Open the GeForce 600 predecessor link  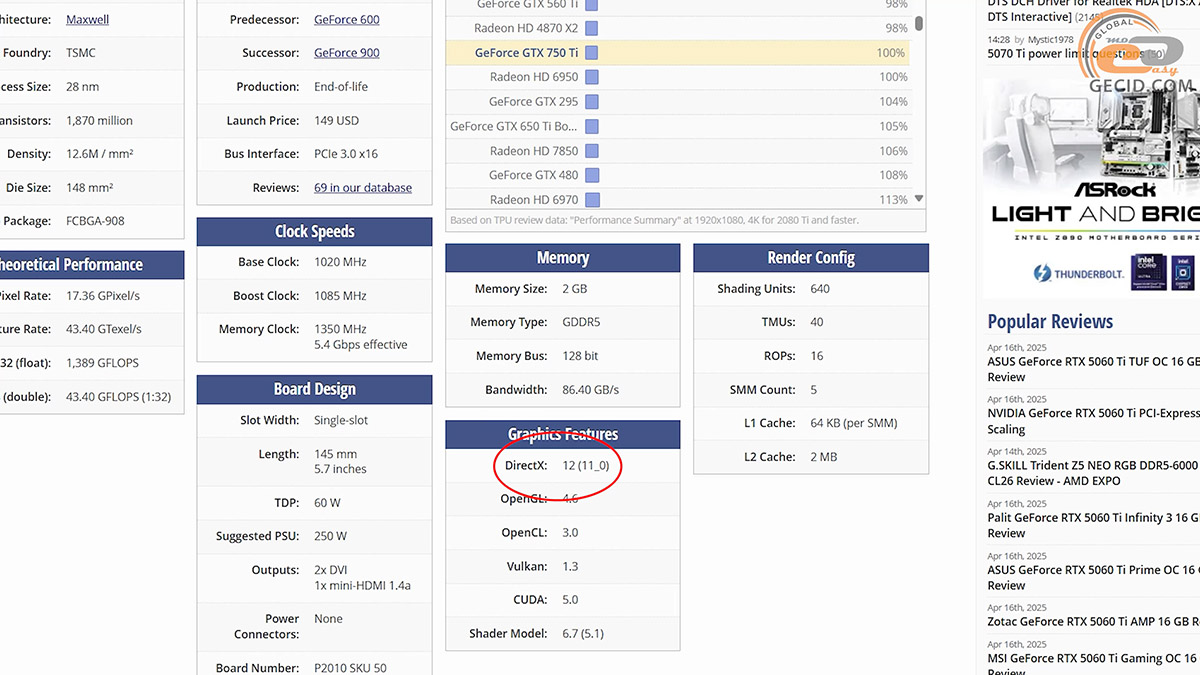coord(346,19)
